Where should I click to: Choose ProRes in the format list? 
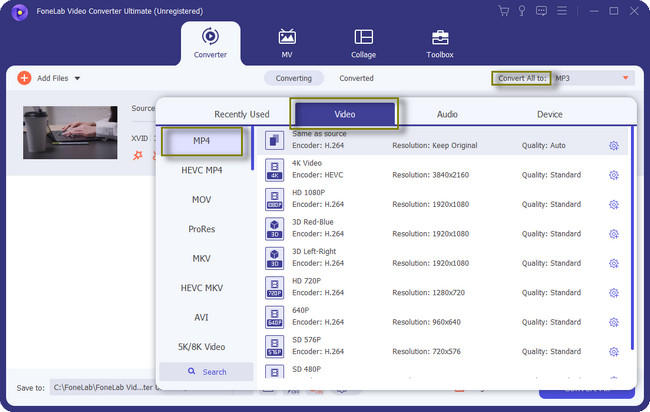point(201,229)
